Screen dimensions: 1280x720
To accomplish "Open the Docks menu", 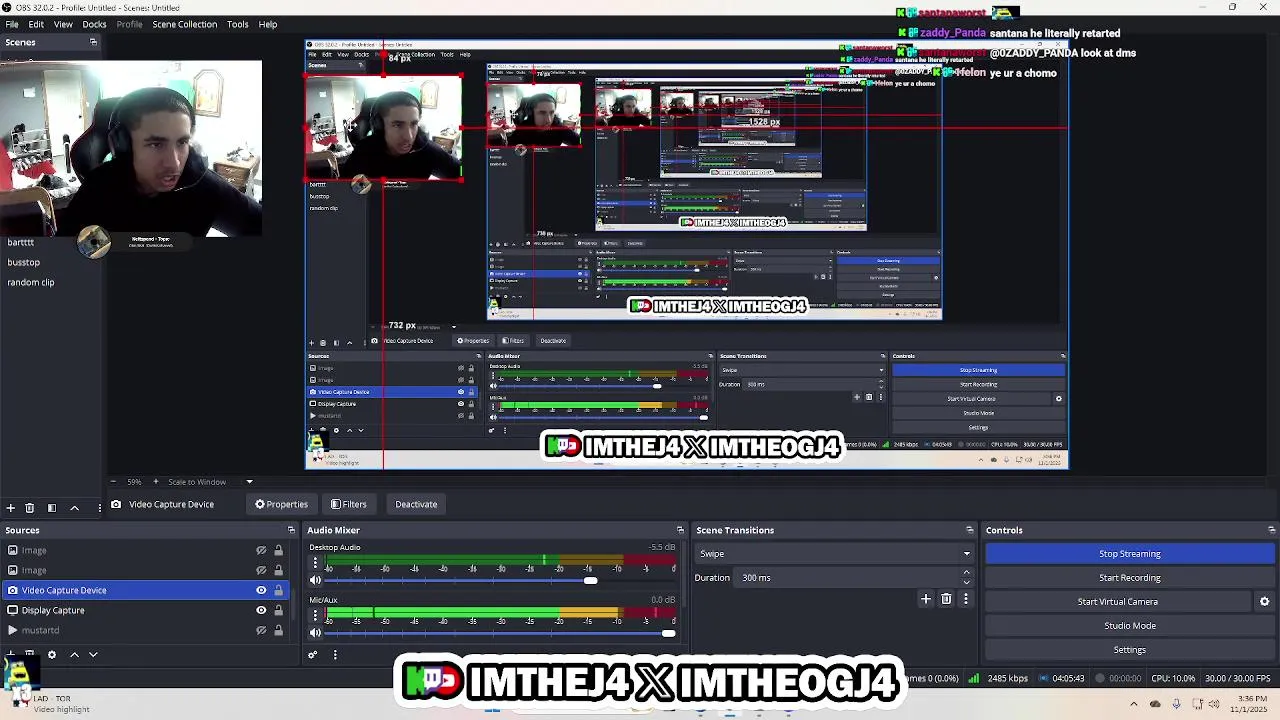I will point(94,24).
